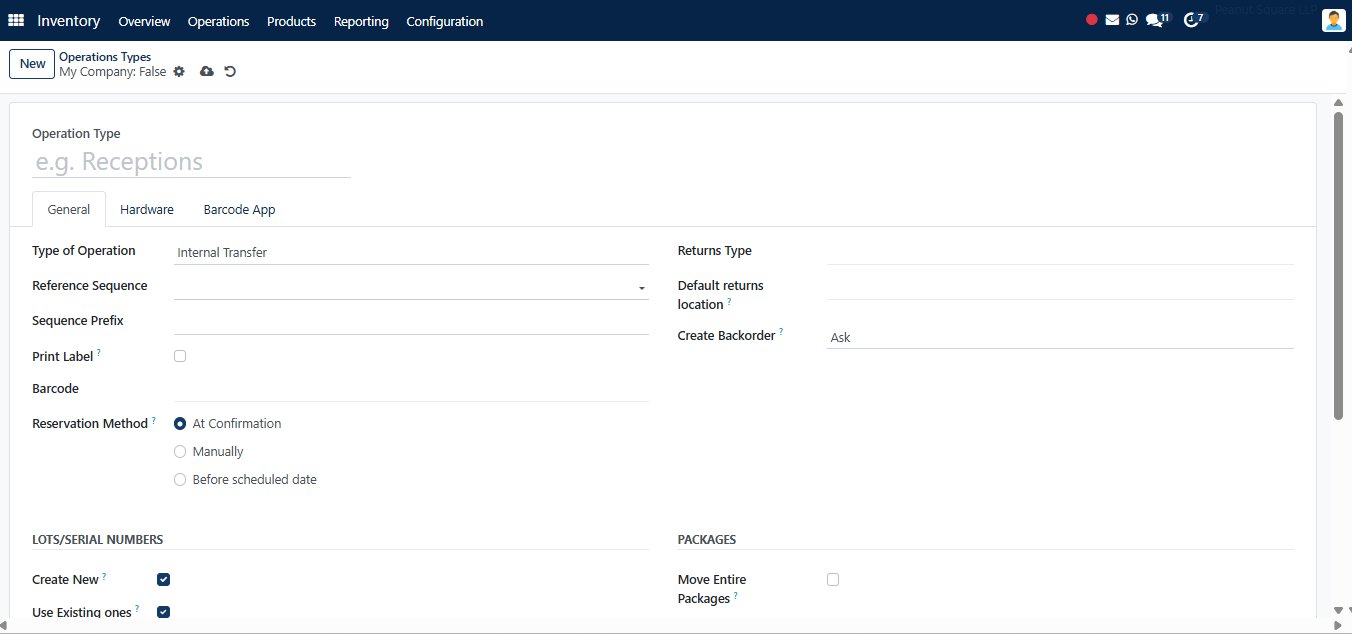Image resolution: width=1352 pixels, height=634 pixels.
Task: Save record with the cloud upload icon
Action: (x=207, y=72)
